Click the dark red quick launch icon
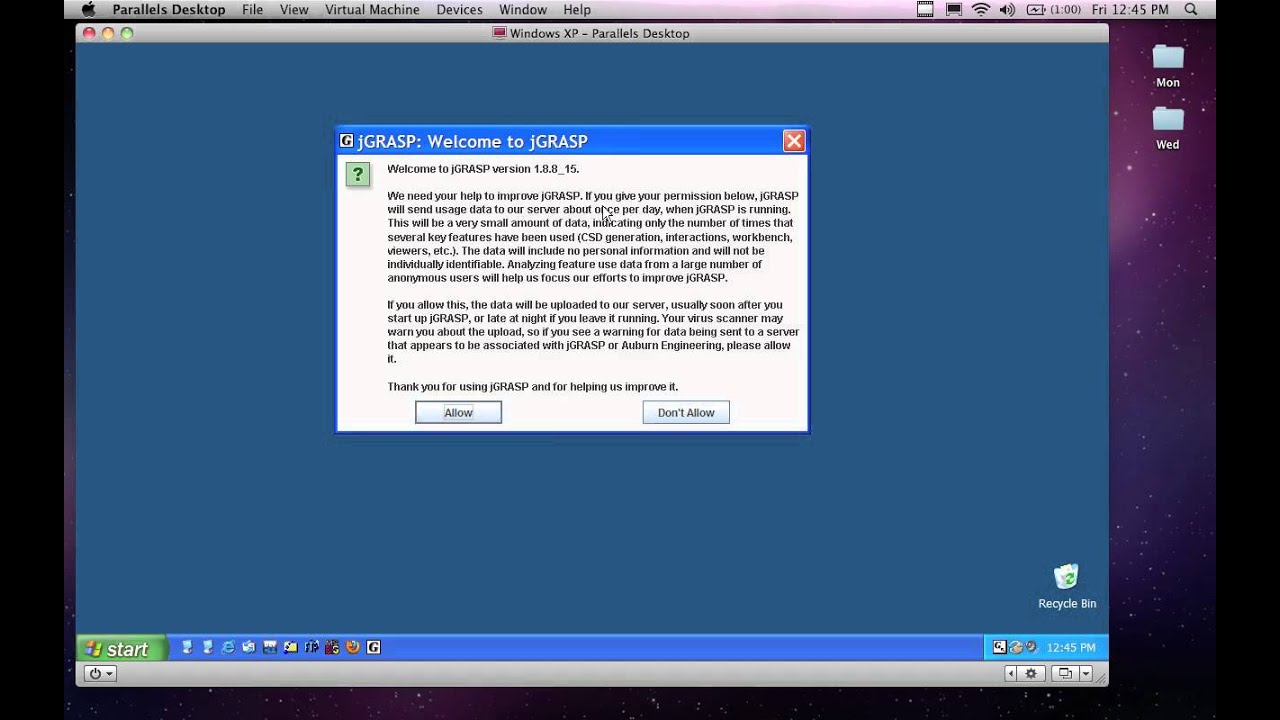This screenshot has height=720, width=1280. point(332,647)
